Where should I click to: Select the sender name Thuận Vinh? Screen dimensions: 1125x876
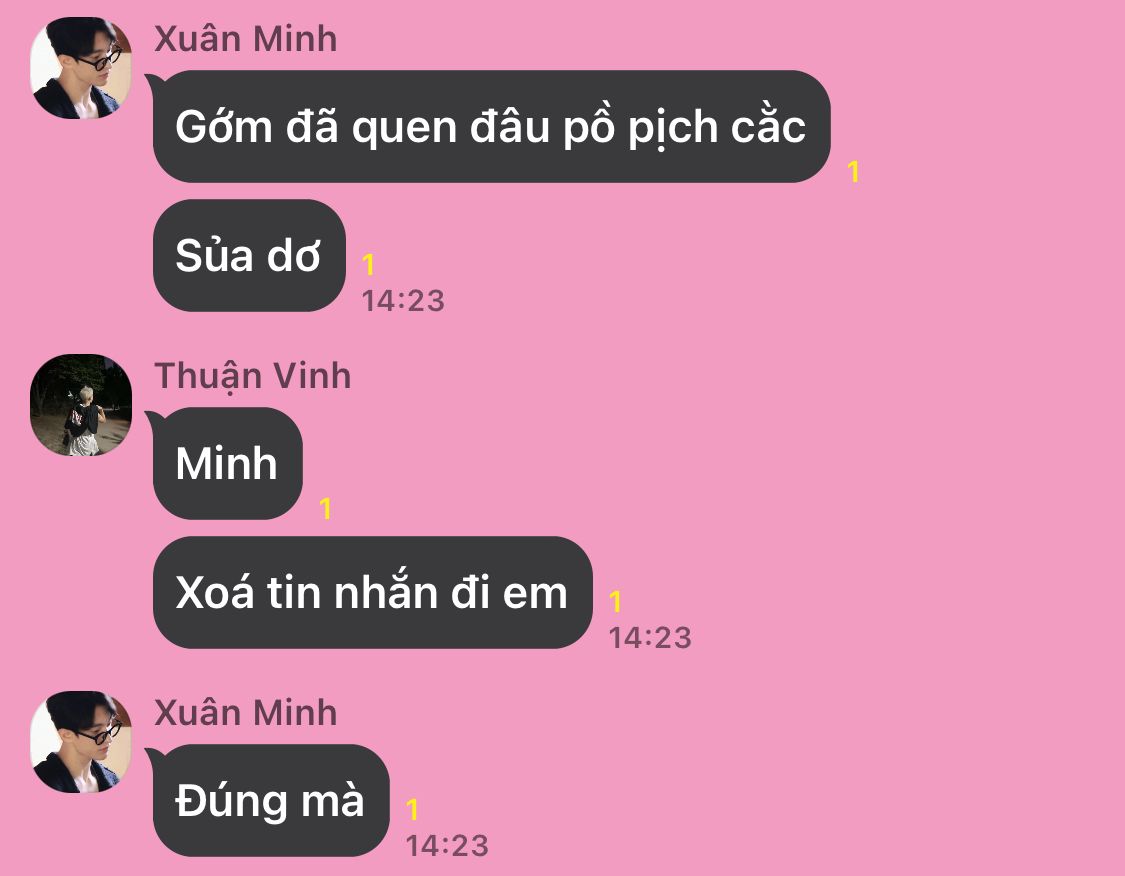(253, 377)
